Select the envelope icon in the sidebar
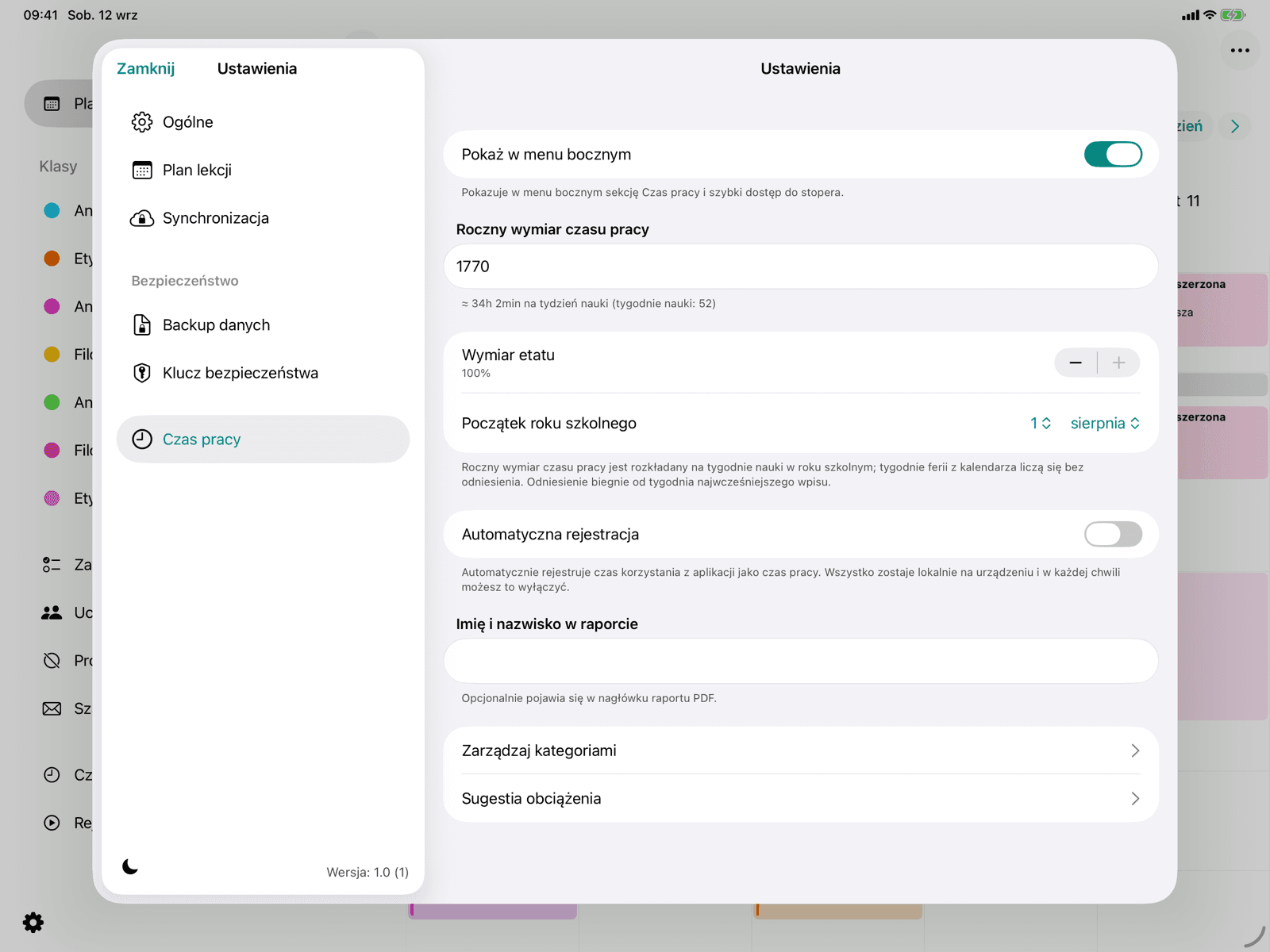 pyautogui.click(x=52, y=708)
